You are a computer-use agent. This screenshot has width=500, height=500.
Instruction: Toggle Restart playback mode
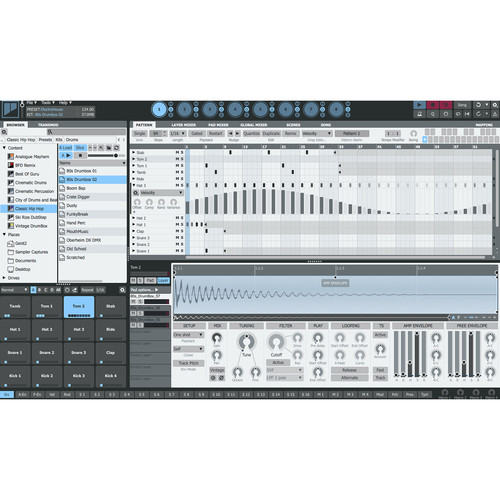tap(216, 133)
